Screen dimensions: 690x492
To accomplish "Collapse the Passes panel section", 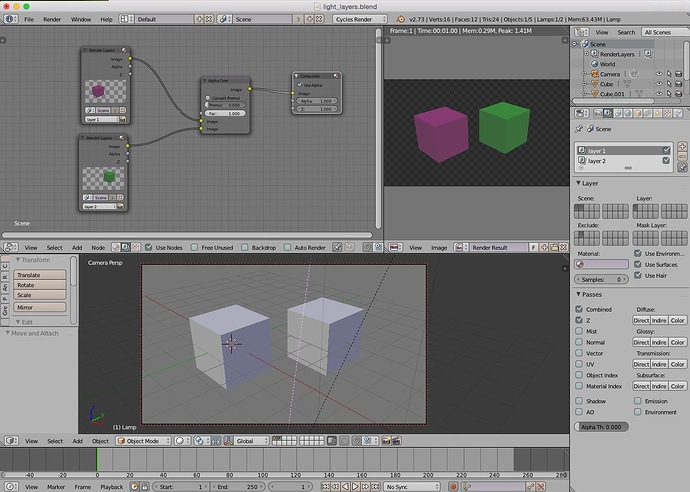I will (578, 294).
